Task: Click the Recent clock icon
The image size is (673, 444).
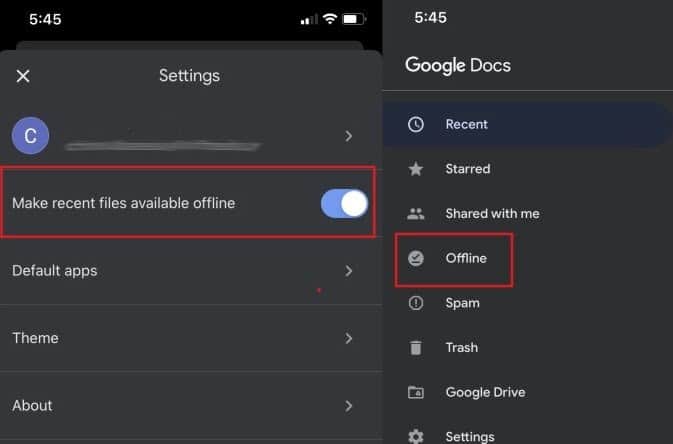Action: 415,124
